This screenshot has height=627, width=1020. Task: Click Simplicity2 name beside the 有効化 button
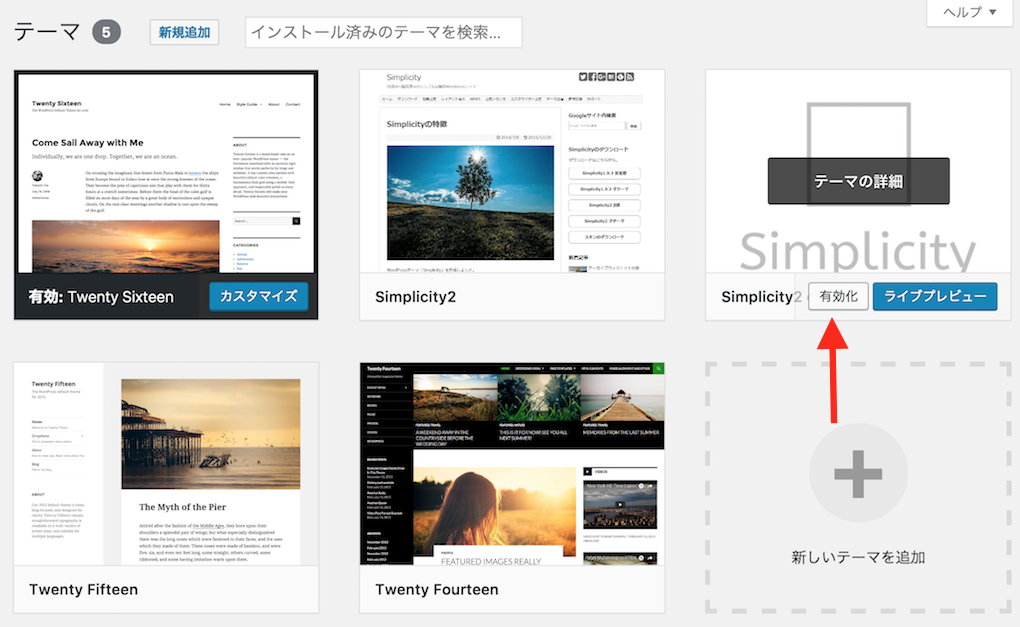pyautogui.click(x=760, y=297)
